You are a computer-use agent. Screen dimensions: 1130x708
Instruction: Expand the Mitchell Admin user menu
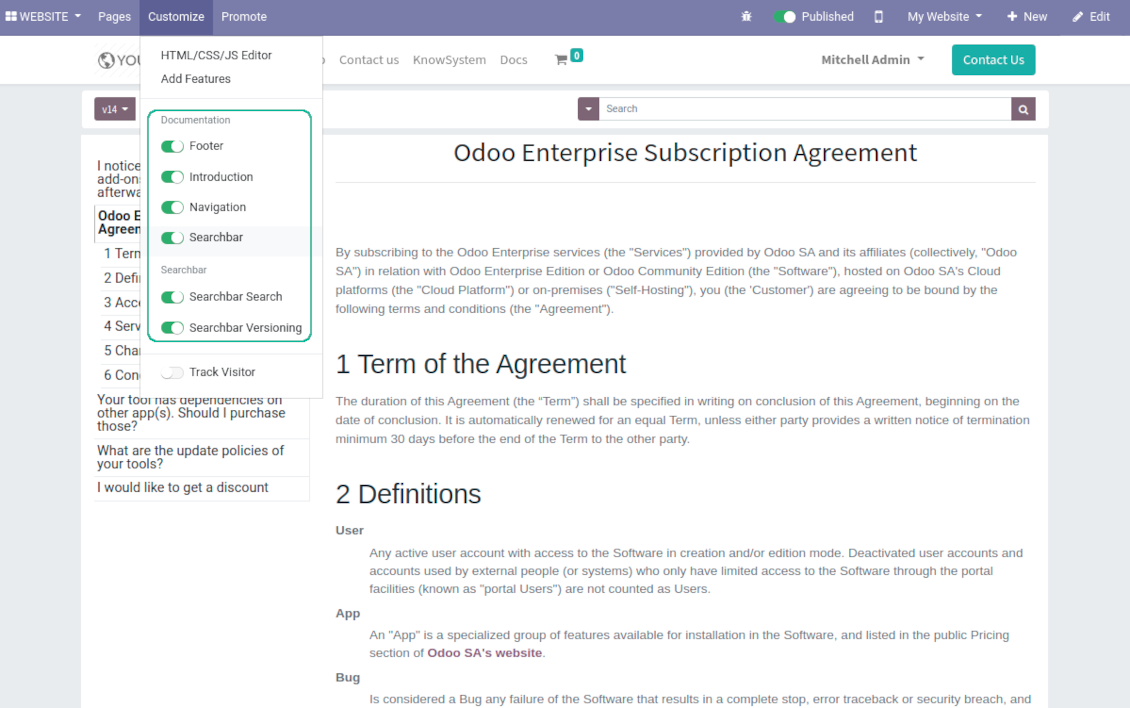[x=872, y=60]
